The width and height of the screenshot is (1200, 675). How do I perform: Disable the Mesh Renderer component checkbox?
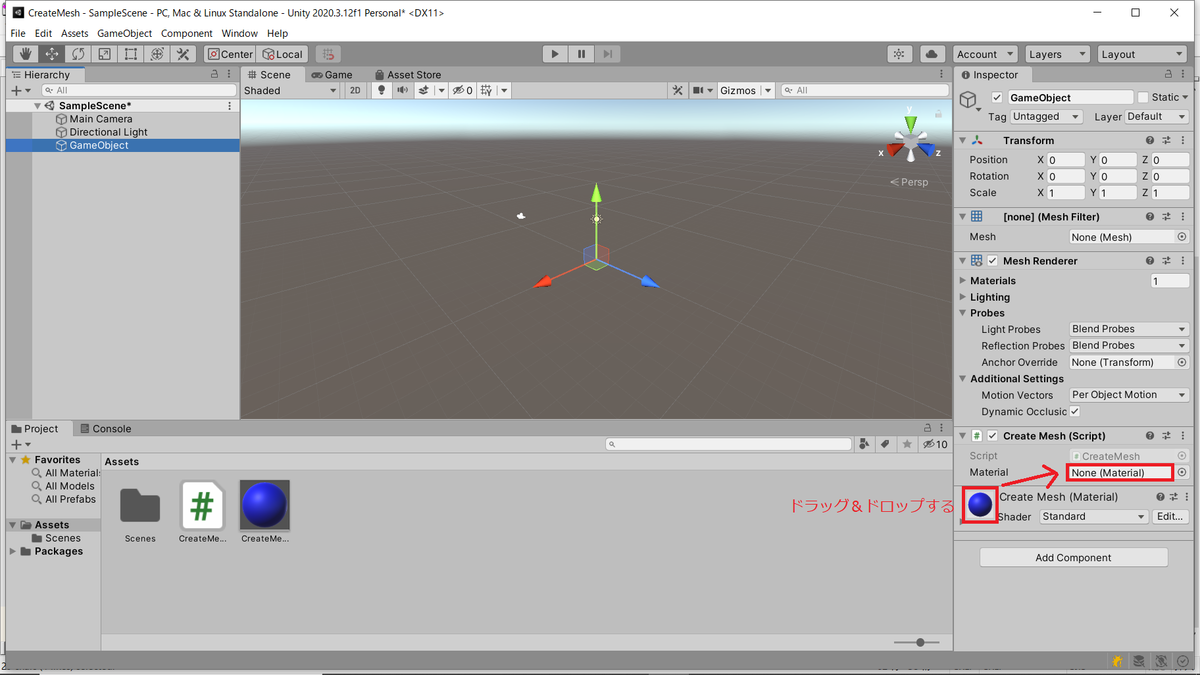click(993, 261)
